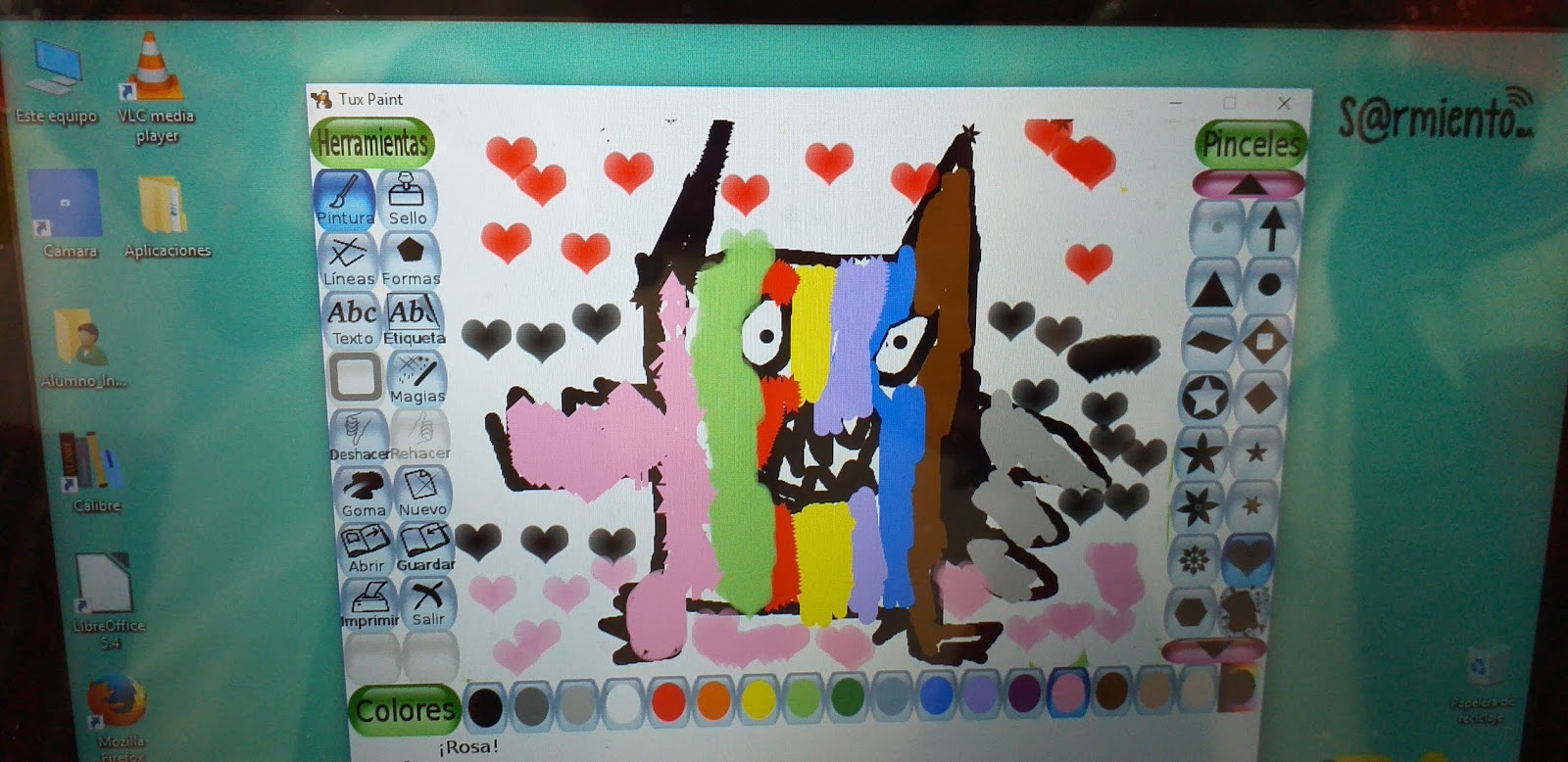1568x762 pixels.
Task: Pick the dark purple color swatch
Action: pyautogui.click(x=1024, y=694)
